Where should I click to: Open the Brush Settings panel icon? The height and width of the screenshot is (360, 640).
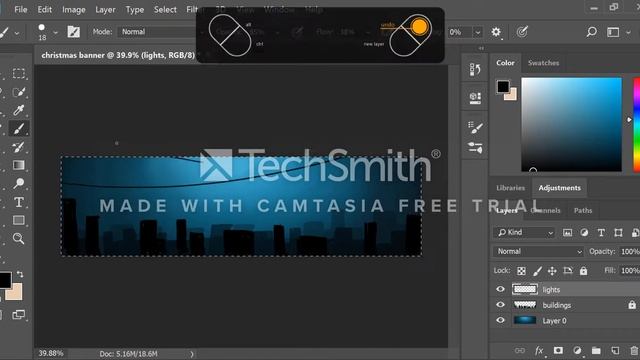pyautogui.click(x=475, y=127)
